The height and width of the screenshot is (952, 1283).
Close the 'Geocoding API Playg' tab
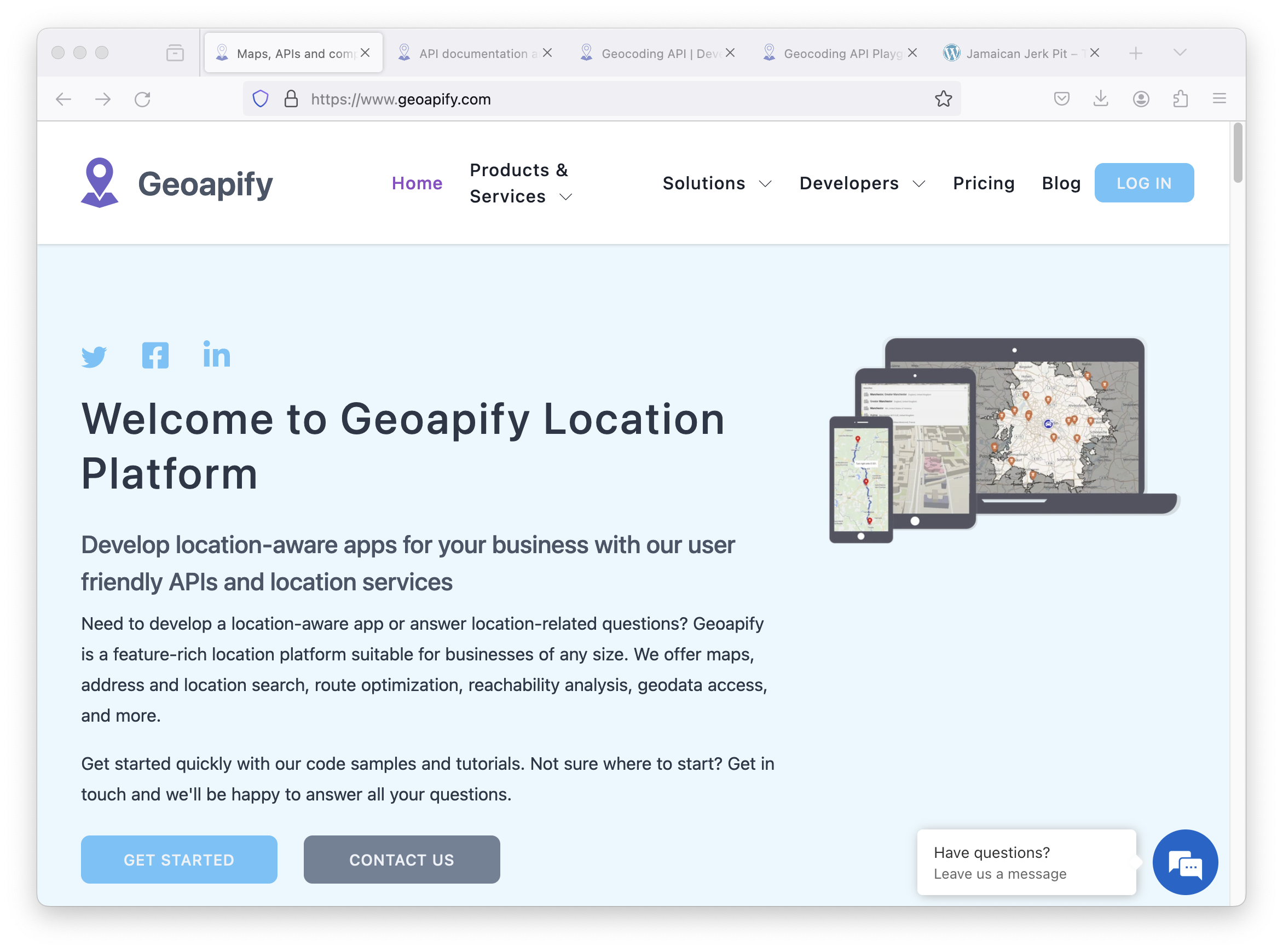tap(912, 53)
